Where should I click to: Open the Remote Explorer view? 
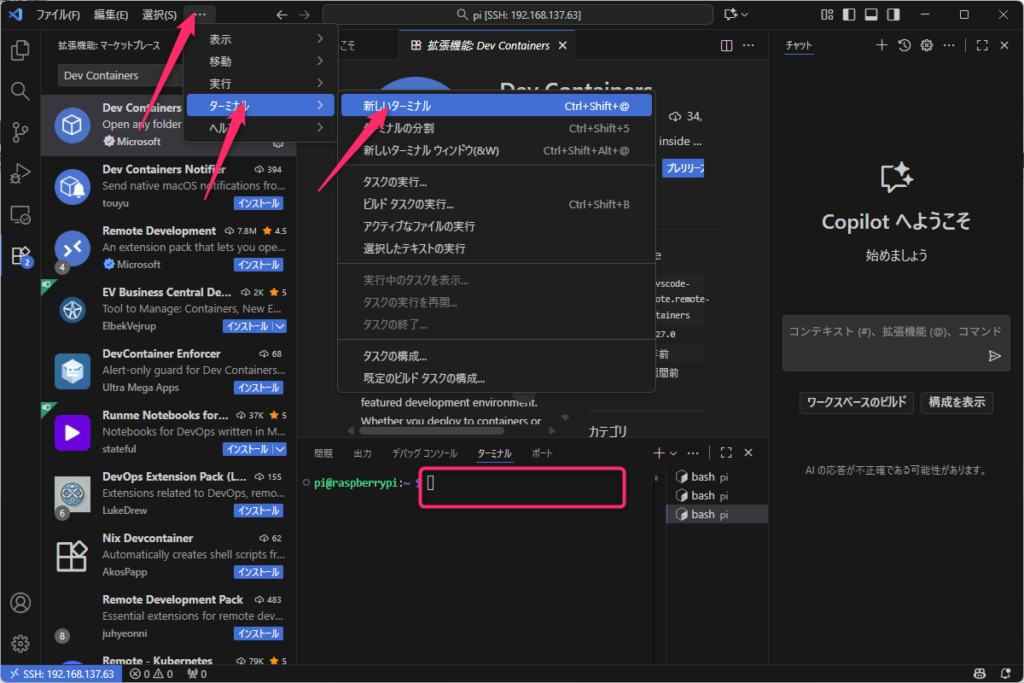(x=20, y=214)
